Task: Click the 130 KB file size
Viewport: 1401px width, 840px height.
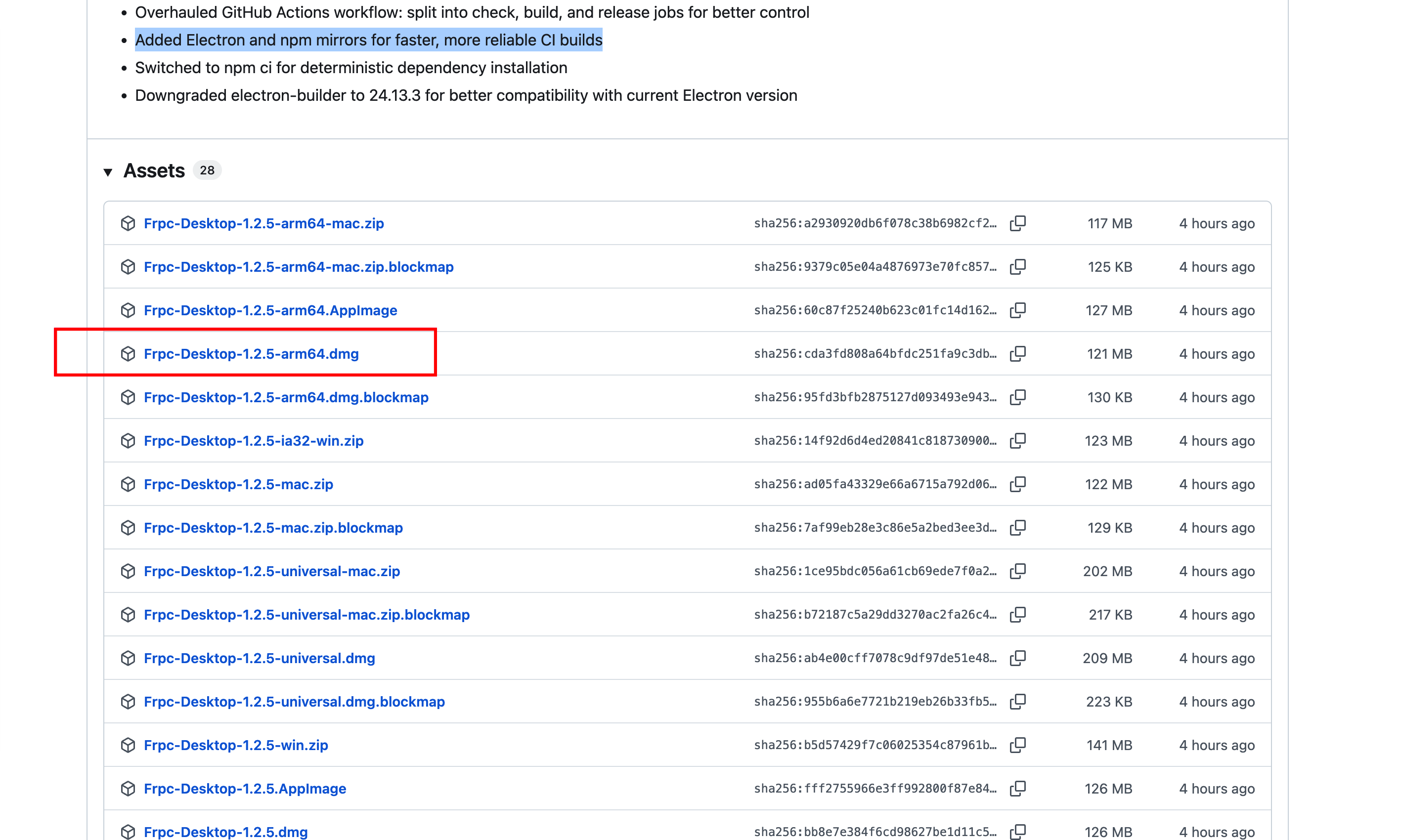Action: 1110,397
